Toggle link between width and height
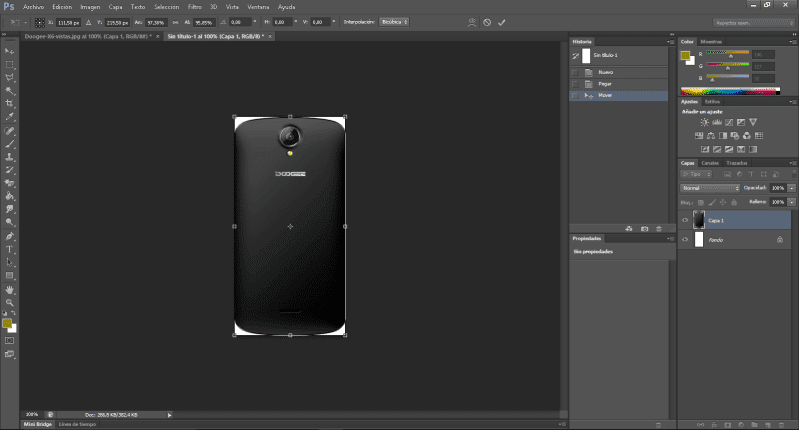 pos(175,22)
